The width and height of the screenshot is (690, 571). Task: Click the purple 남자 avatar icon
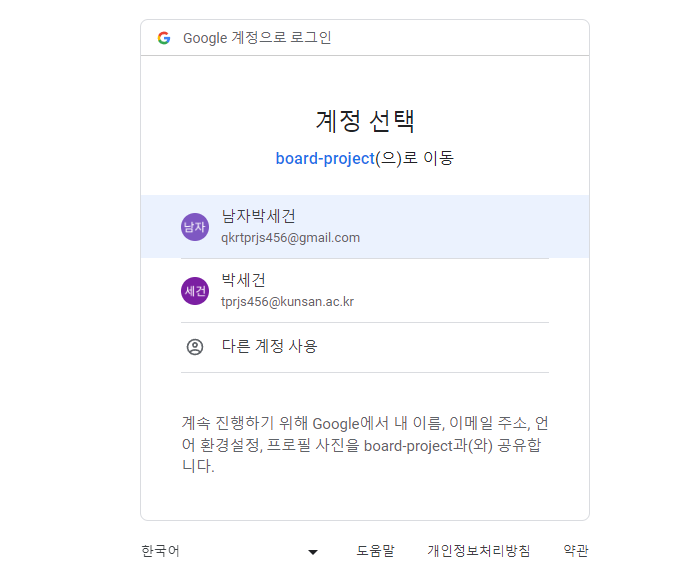[x=195, y=227]
